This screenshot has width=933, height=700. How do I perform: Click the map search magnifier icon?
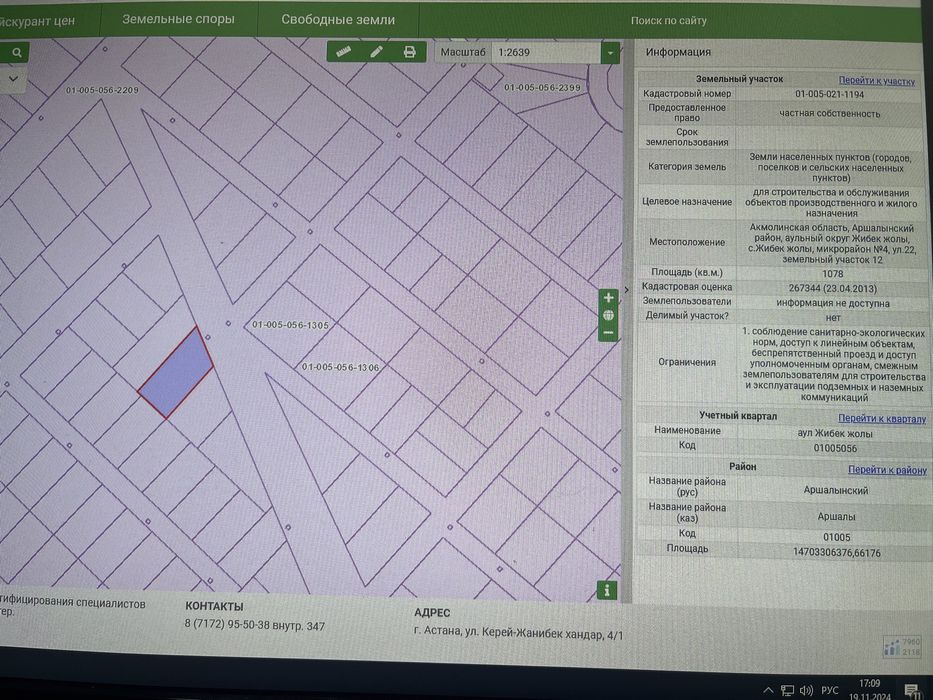pos(17,53)
